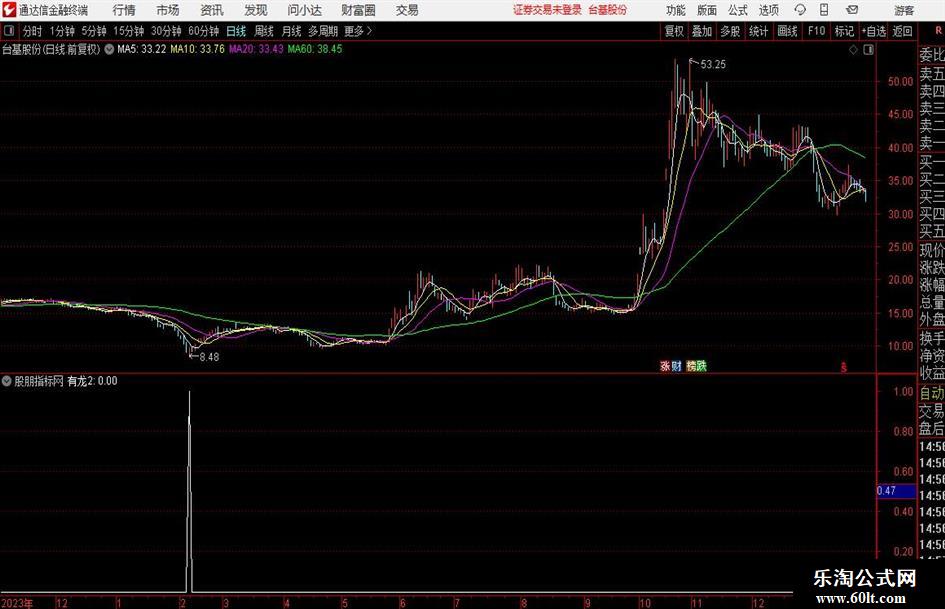Open the 行情 menu
945x609 pixels.
click(x=124, y=10)
